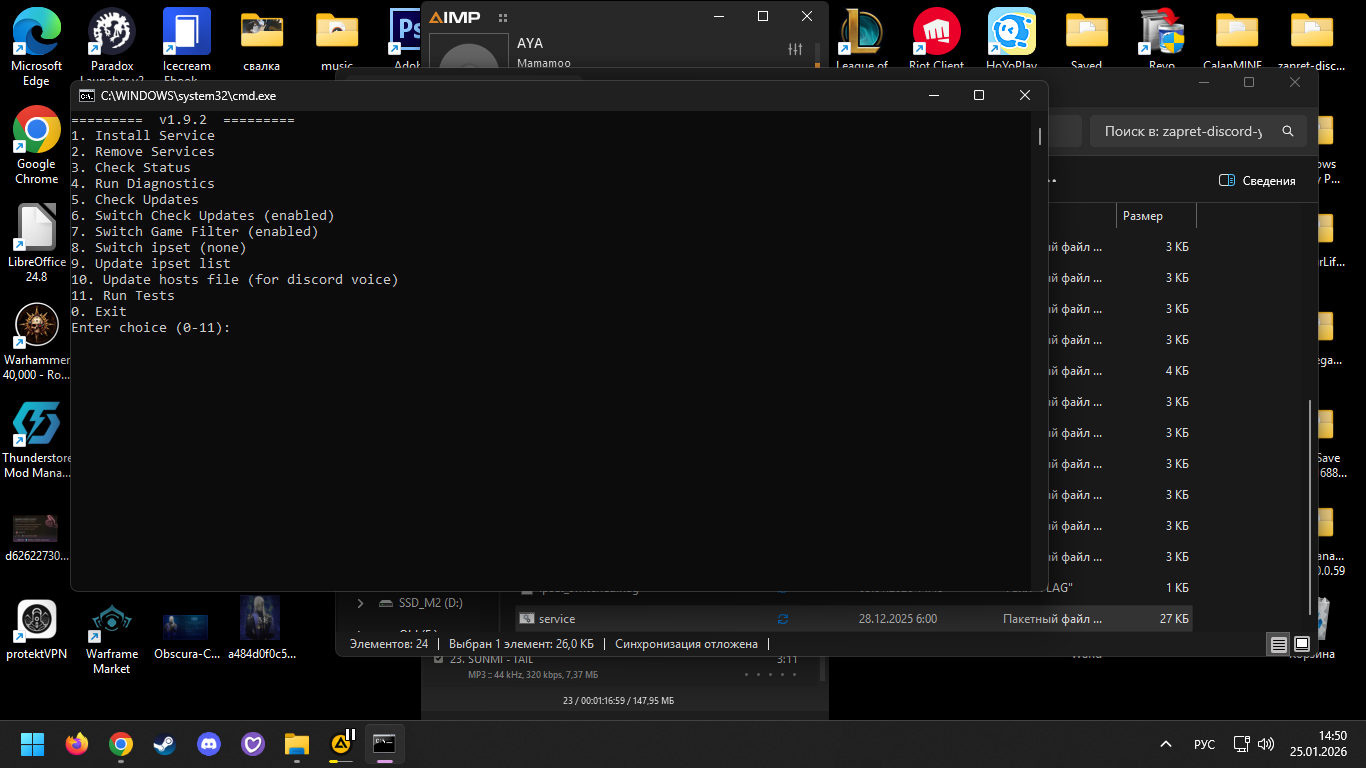Screen dimensions: 1366x768
Task: Open the AIMP main menu logo
Action: tap(456, 17)
